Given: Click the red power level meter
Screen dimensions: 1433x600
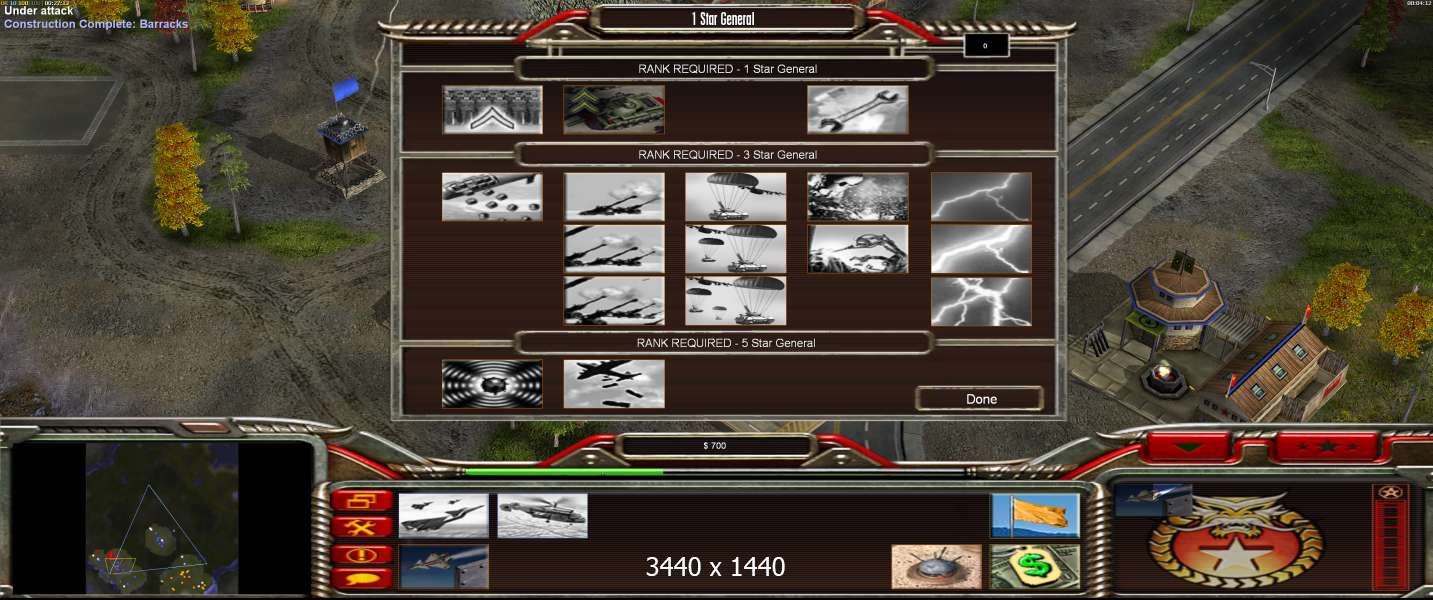Looking at the screenshot, I should pyautogui.click(x=1390, y=546).
